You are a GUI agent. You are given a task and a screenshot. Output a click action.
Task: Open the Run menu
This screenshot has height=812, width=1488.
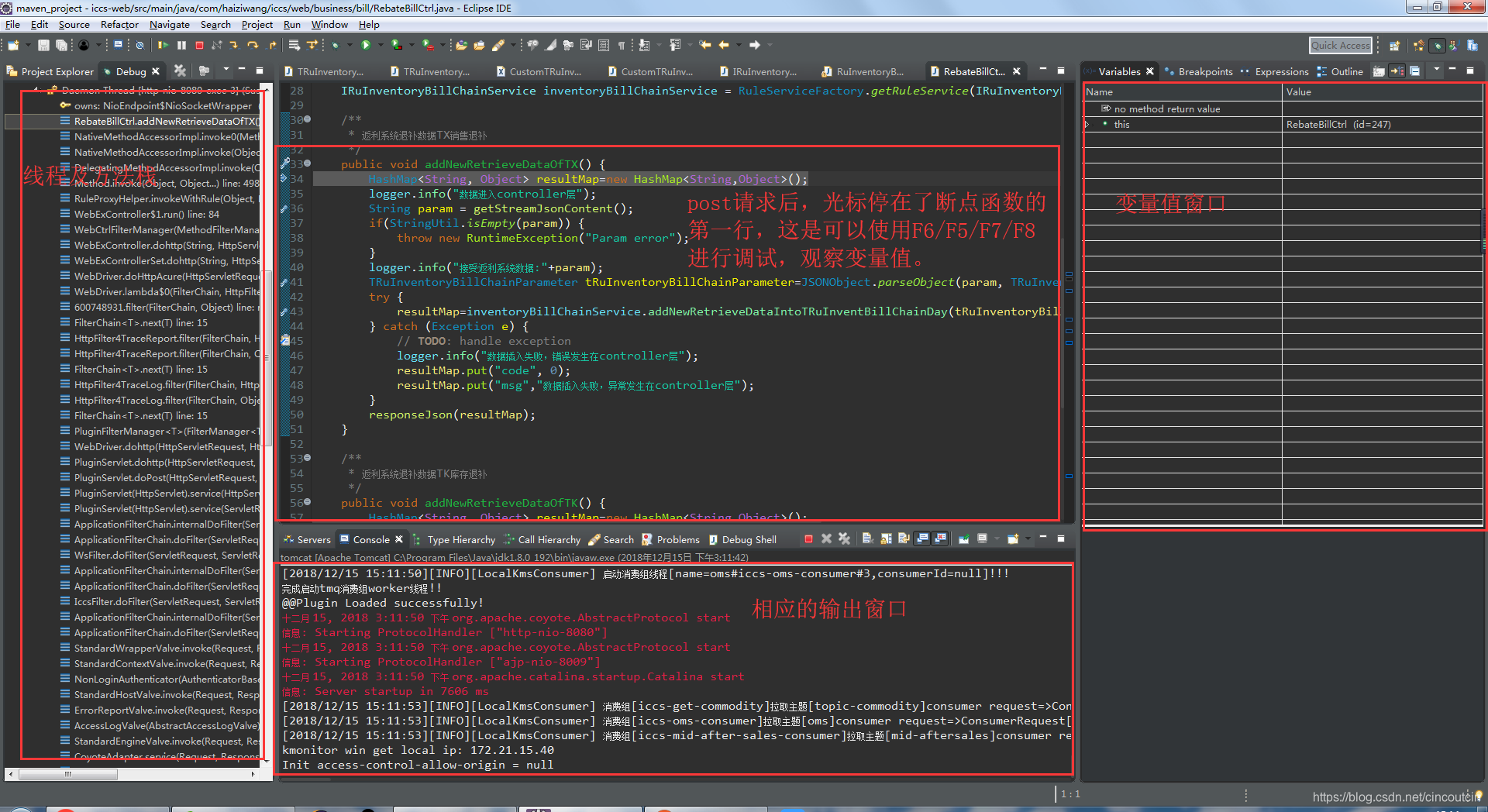pyautogui.click(x=292, y=24)
